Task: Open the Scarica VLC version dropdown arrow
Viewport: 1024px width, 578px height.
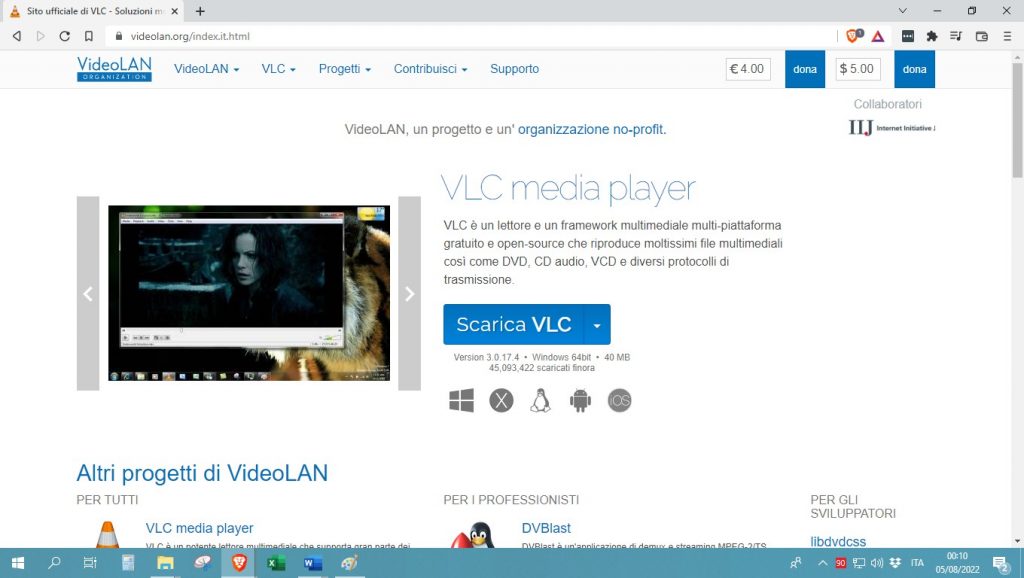Action: [597, 324]
